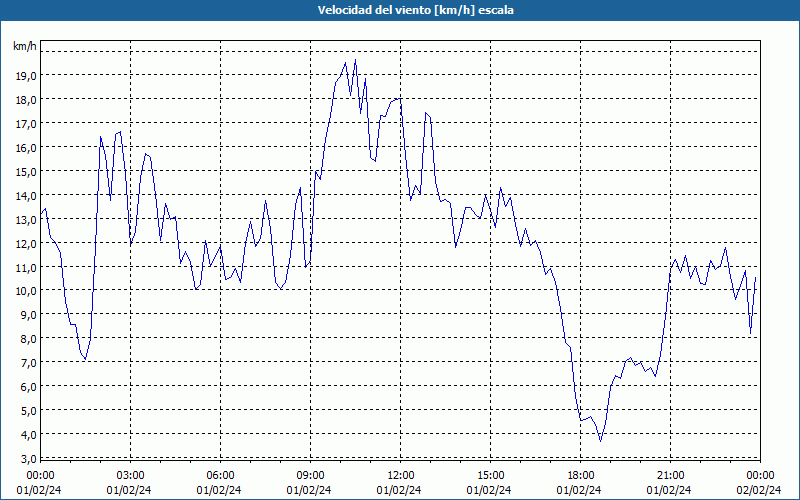Click the title 'Velocidad del viento [km/h] escala'
Viewport: 800px width, 500px height.
pyautogui.click(x=415, y=10)
